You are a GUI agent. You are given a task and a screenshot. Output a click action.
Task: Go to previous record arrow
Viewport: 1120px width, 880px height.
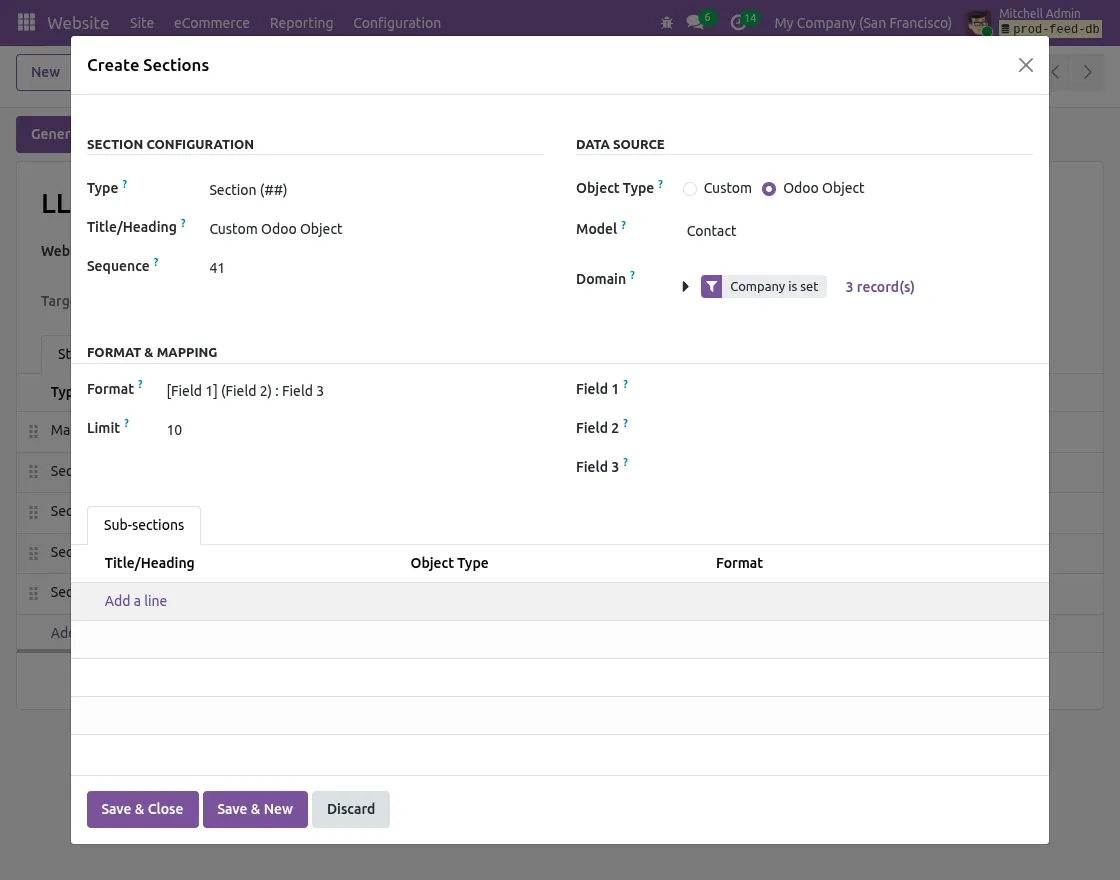[1056, 72]
